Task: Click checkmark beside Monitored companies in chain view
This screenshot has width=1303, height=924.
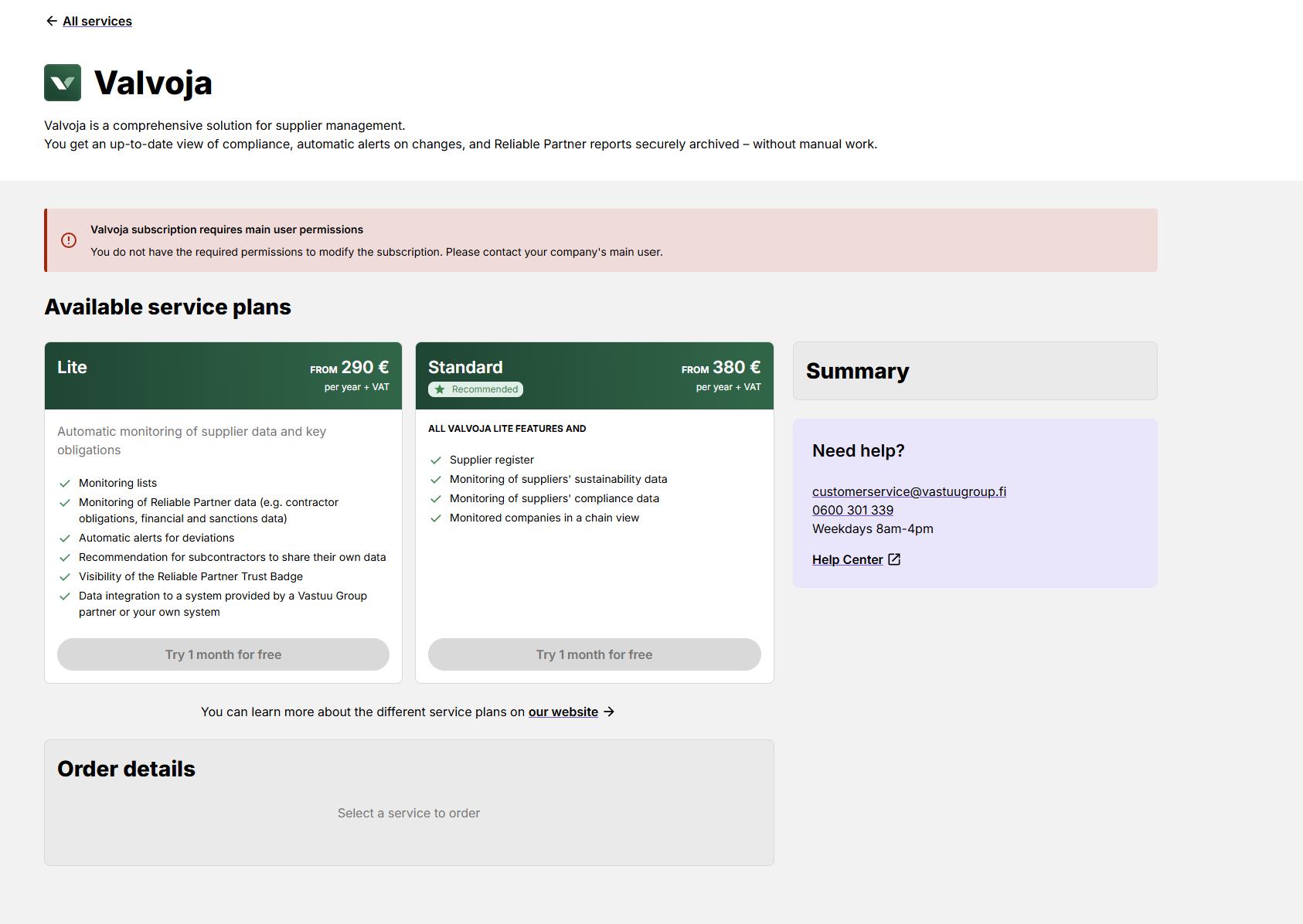Action: click(x=436, y=518)
